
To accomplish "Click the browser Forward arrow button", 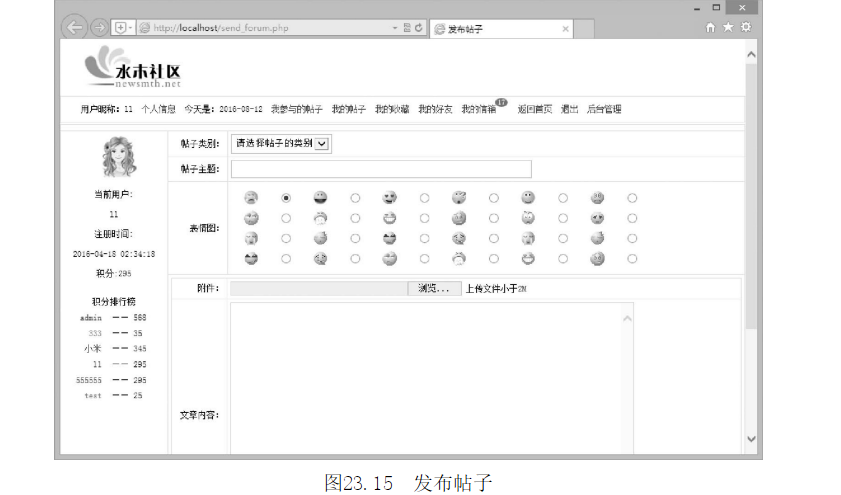I will (x=99, y=28).
